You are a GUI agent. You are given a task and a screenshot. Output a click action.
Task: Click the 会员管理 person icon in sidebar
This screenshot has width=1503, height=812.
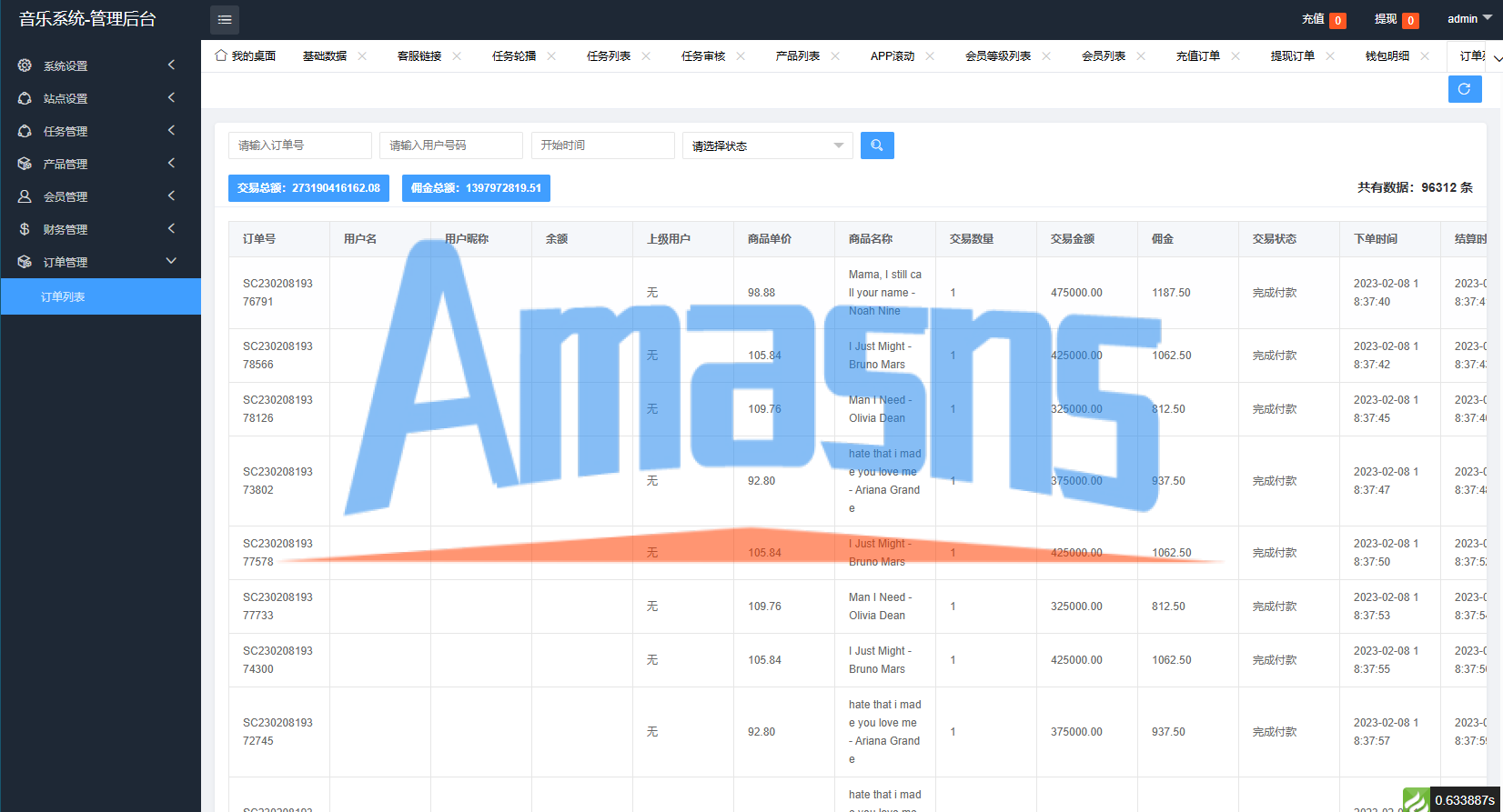[x=25, y=196]
